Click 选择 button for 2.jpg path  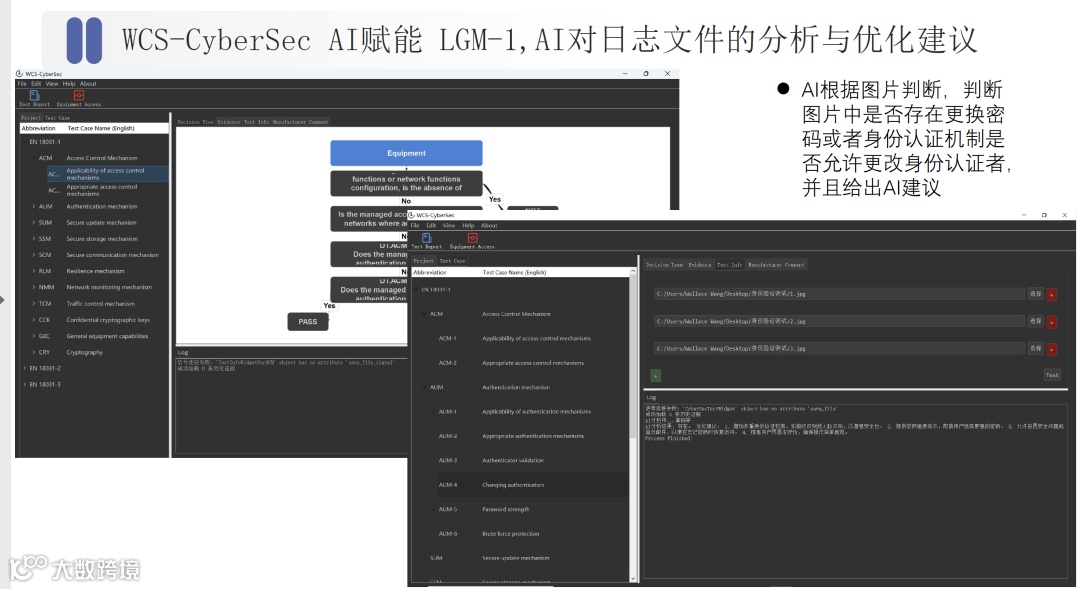1035,321
